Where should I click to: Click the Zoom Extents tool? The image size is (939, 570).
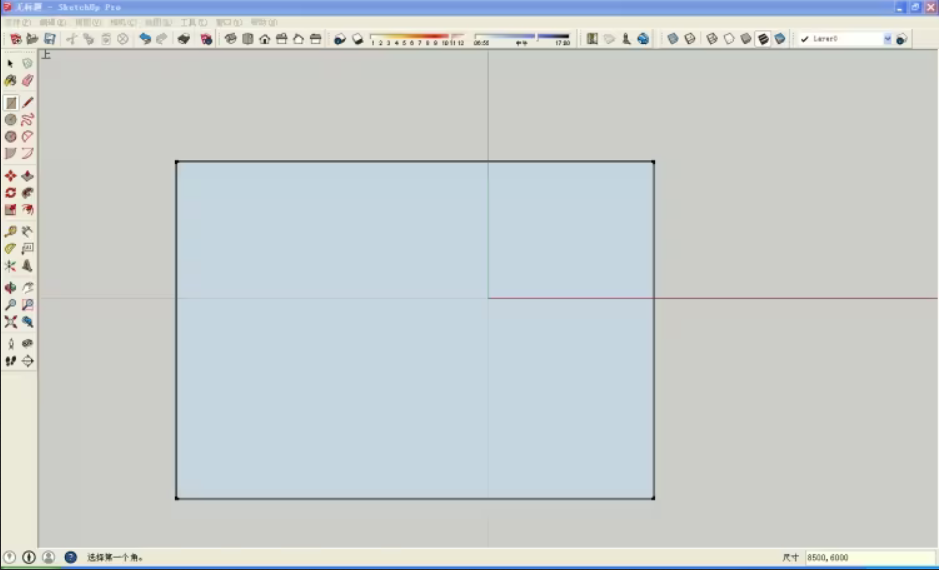[11, 322]
